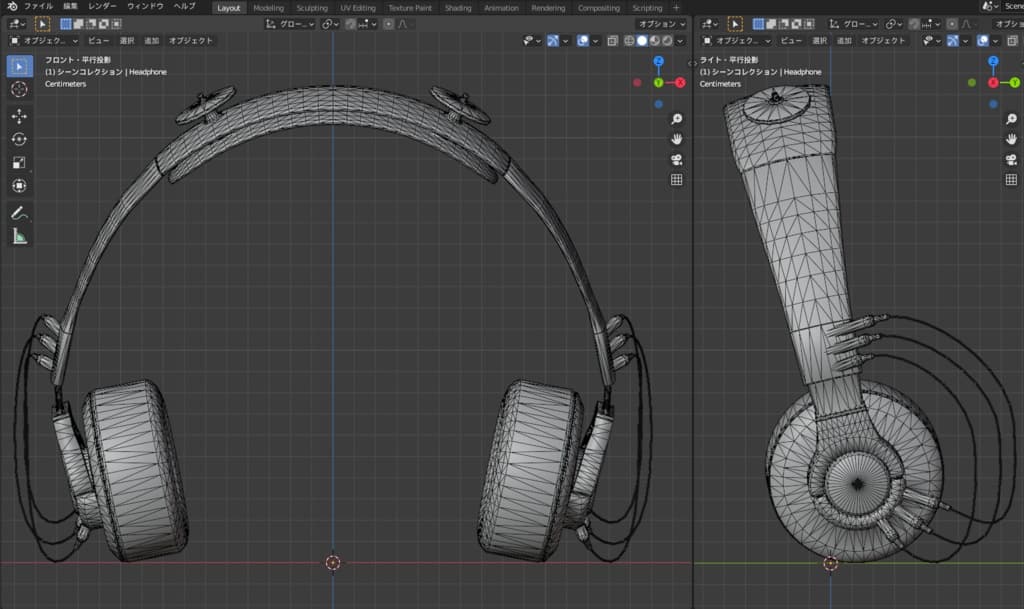The image size is (1024, 609).
Task: Click ビュー in the right viewport header
Action: click(790, 41)
